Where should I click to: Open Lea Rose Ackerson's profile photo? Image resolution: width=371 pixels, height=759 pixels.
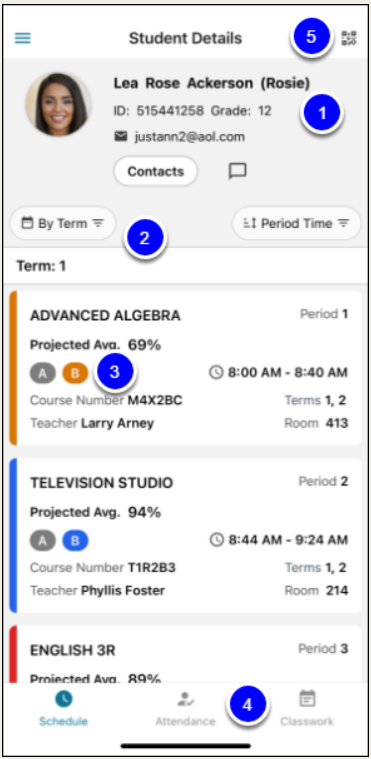59,104
